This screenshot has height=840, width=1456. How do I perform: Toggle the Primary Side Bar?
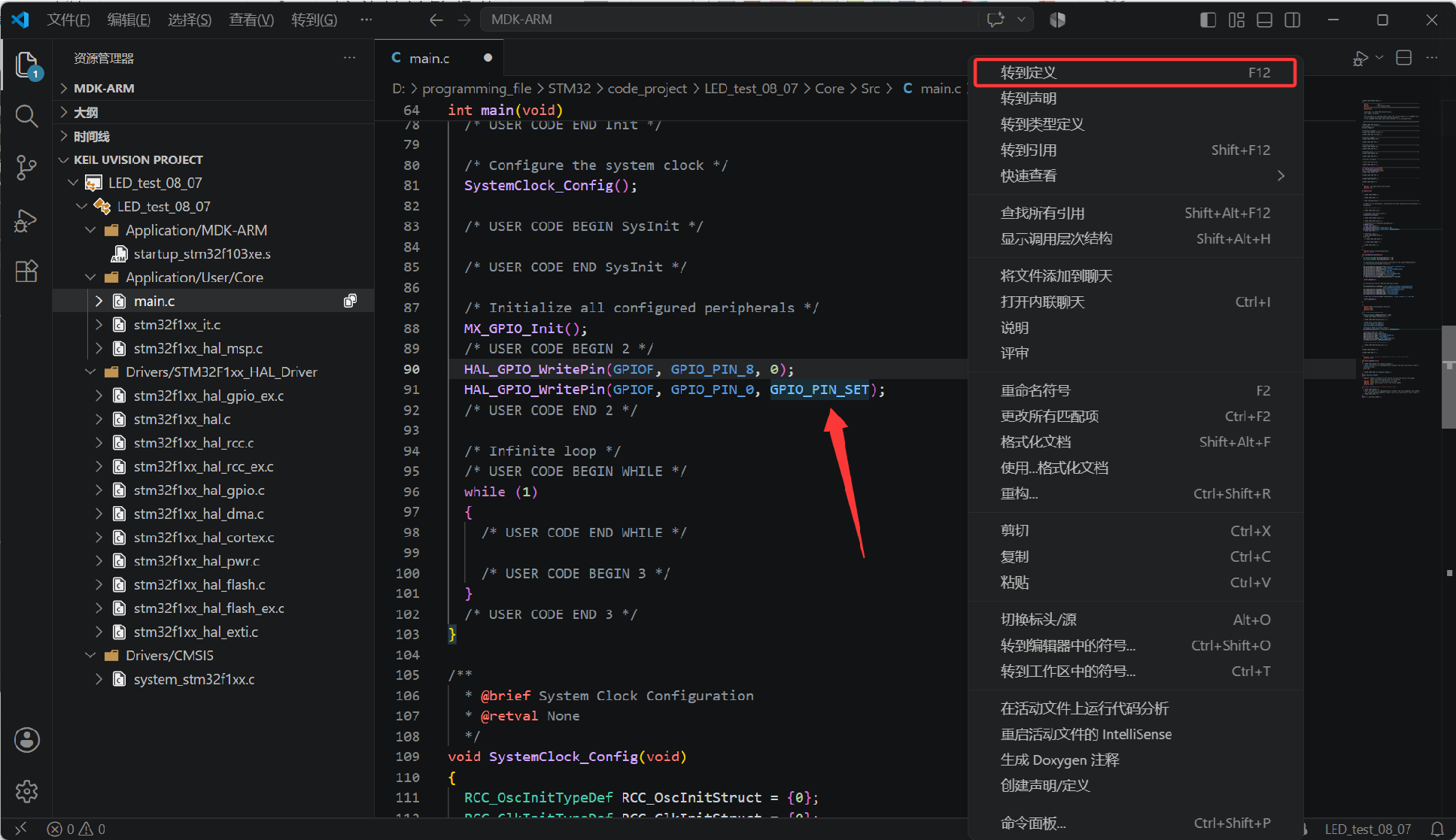pos(1208,20)
